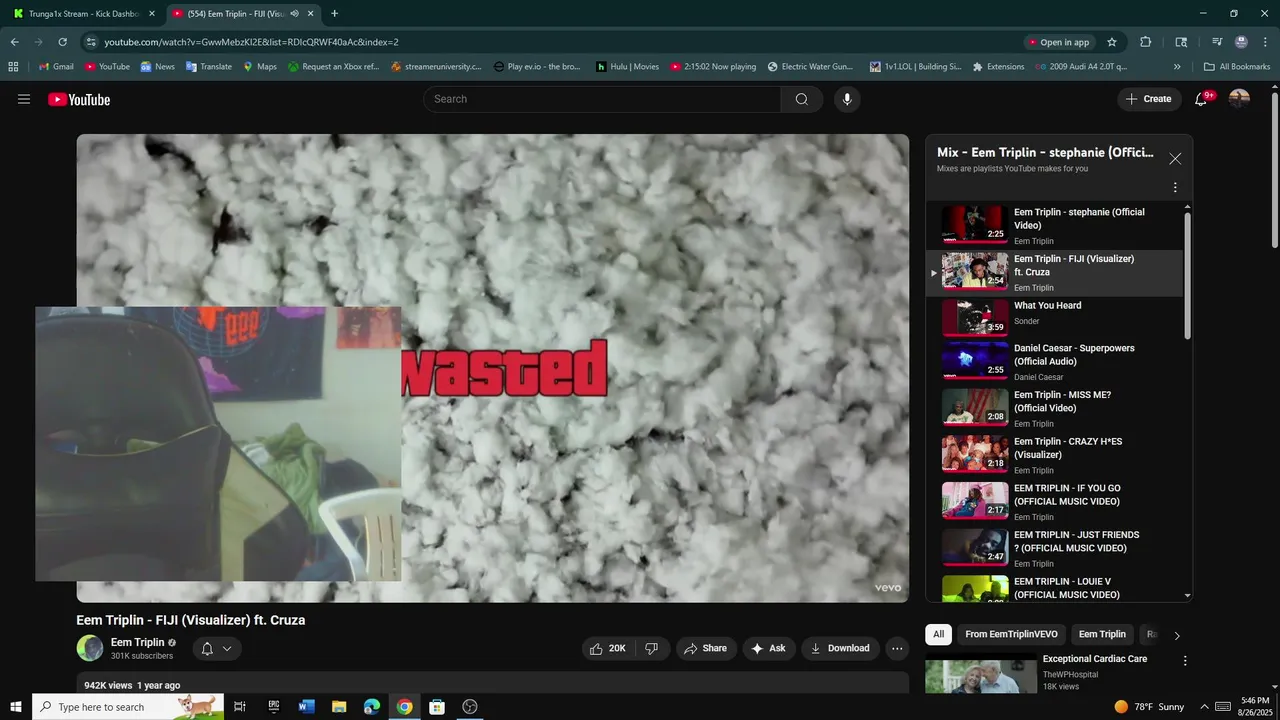
Task: Click the YouTube search input field
Action: coord(602,99)
